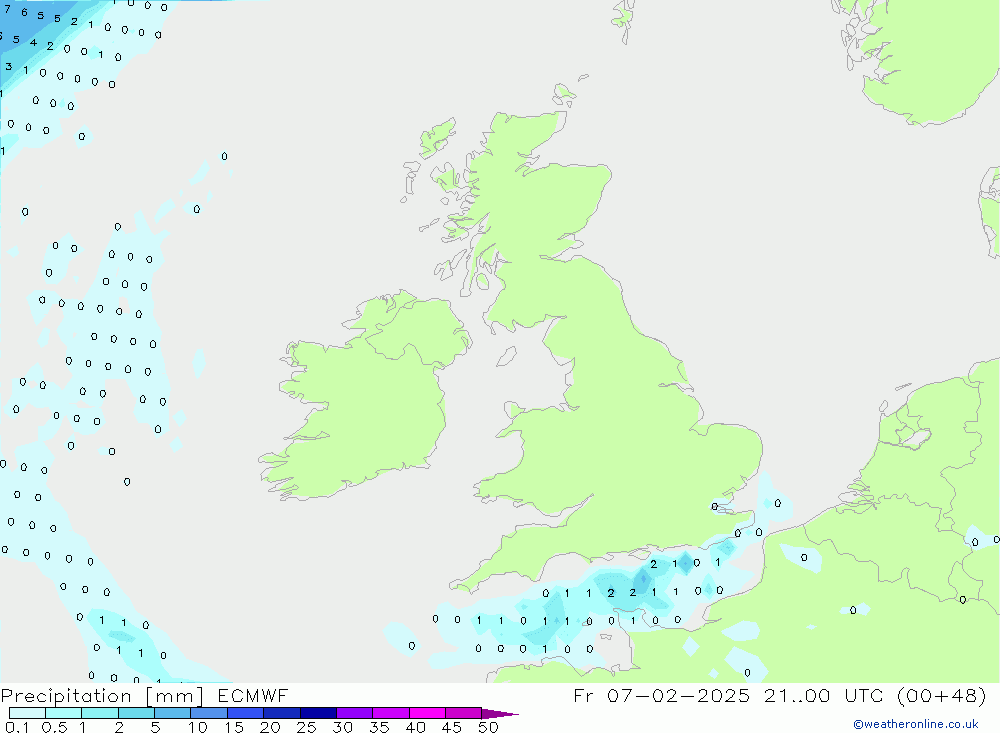The image size is (1000, 733).
Task: Click the '(00+48)' forecast hour label
Action: 941,695
